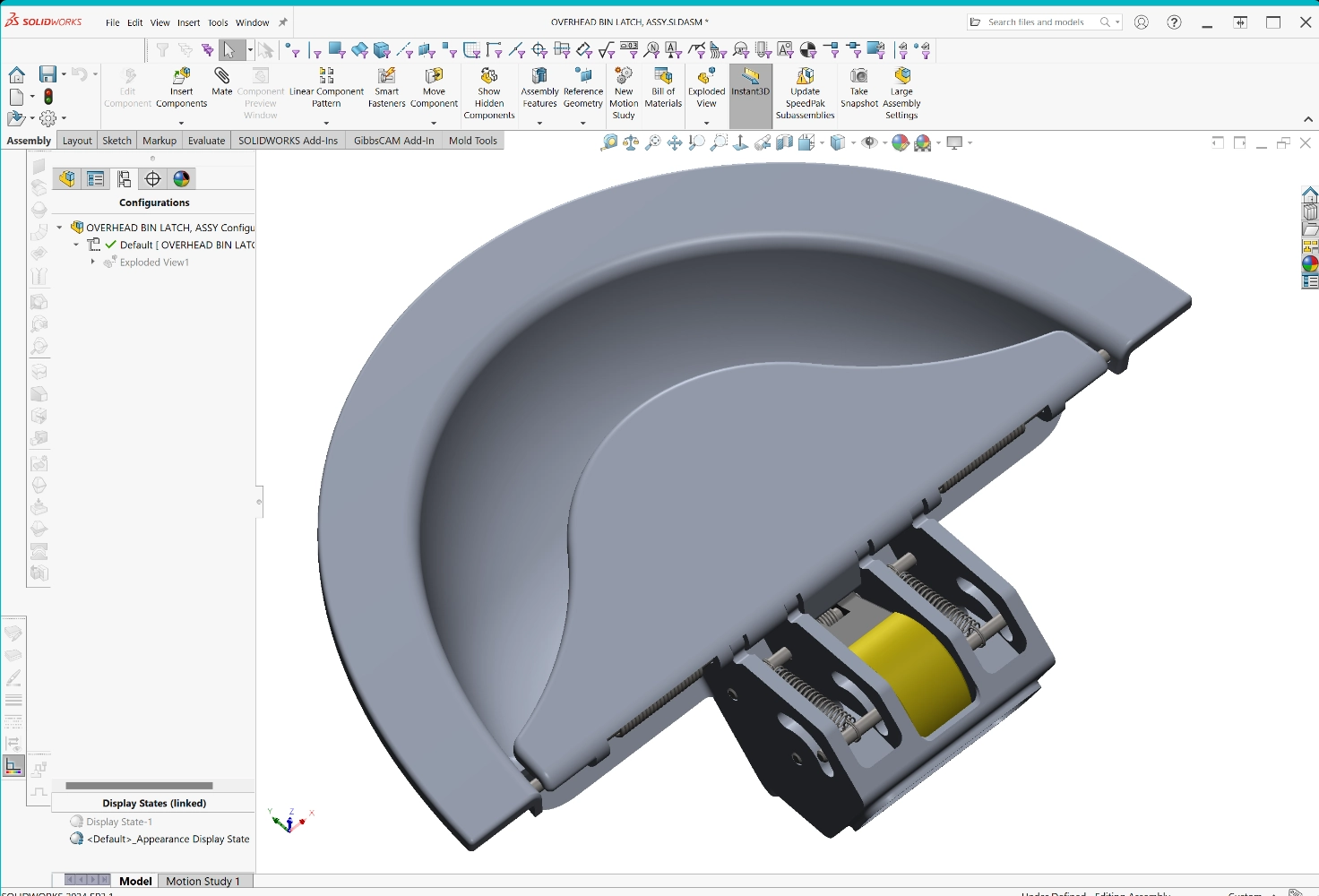1319x896 pixels.
Task: Switch to the Evaluate tab
Action: (x=206, y=141)
